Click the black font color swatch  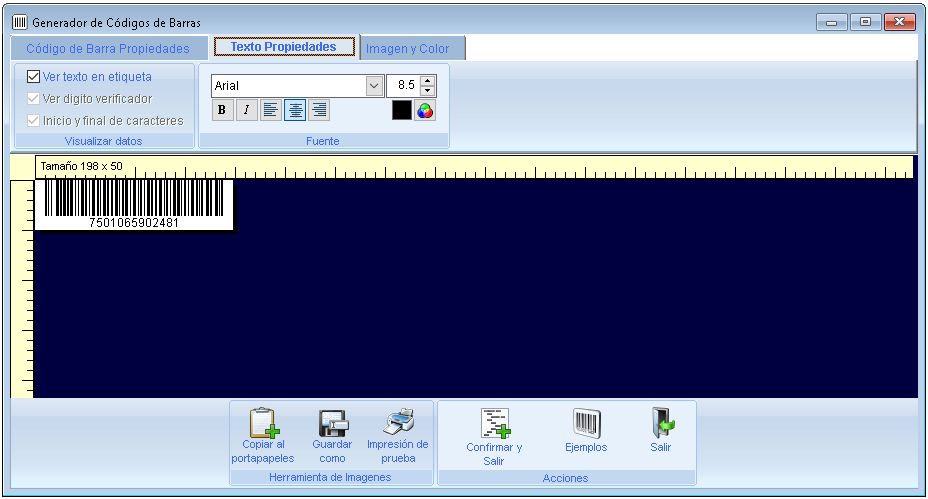pyautogui.click(x=401, y=111)
